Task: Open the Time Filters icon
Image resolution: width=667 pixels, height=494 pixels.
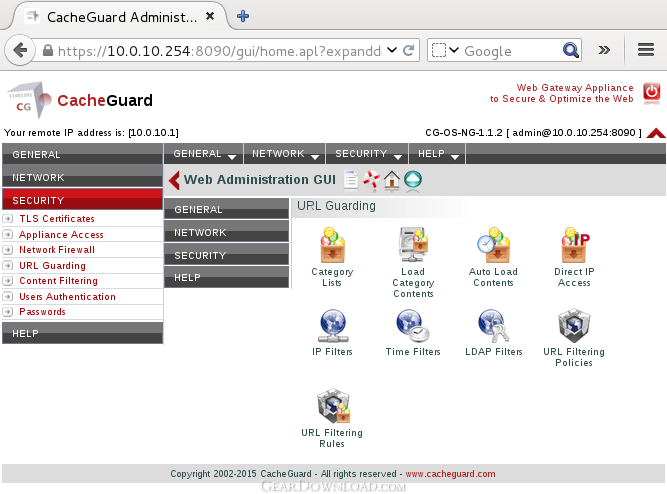Action: pos(413,326)
